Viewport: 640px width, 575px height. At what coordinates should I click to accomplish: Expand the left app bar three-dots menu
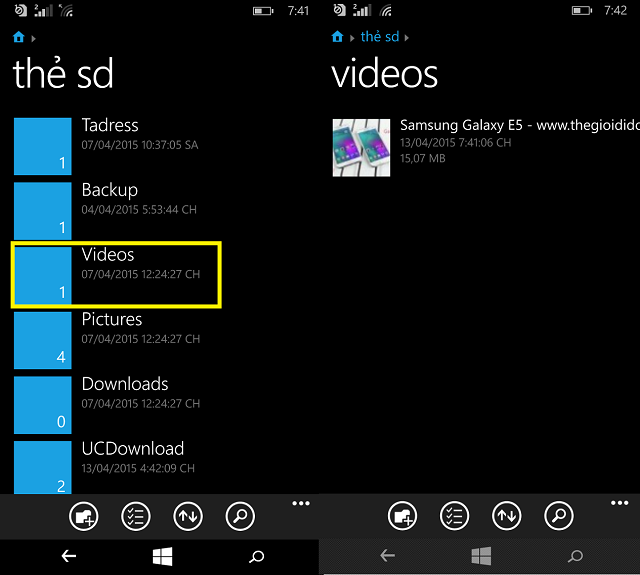[301, 504]
